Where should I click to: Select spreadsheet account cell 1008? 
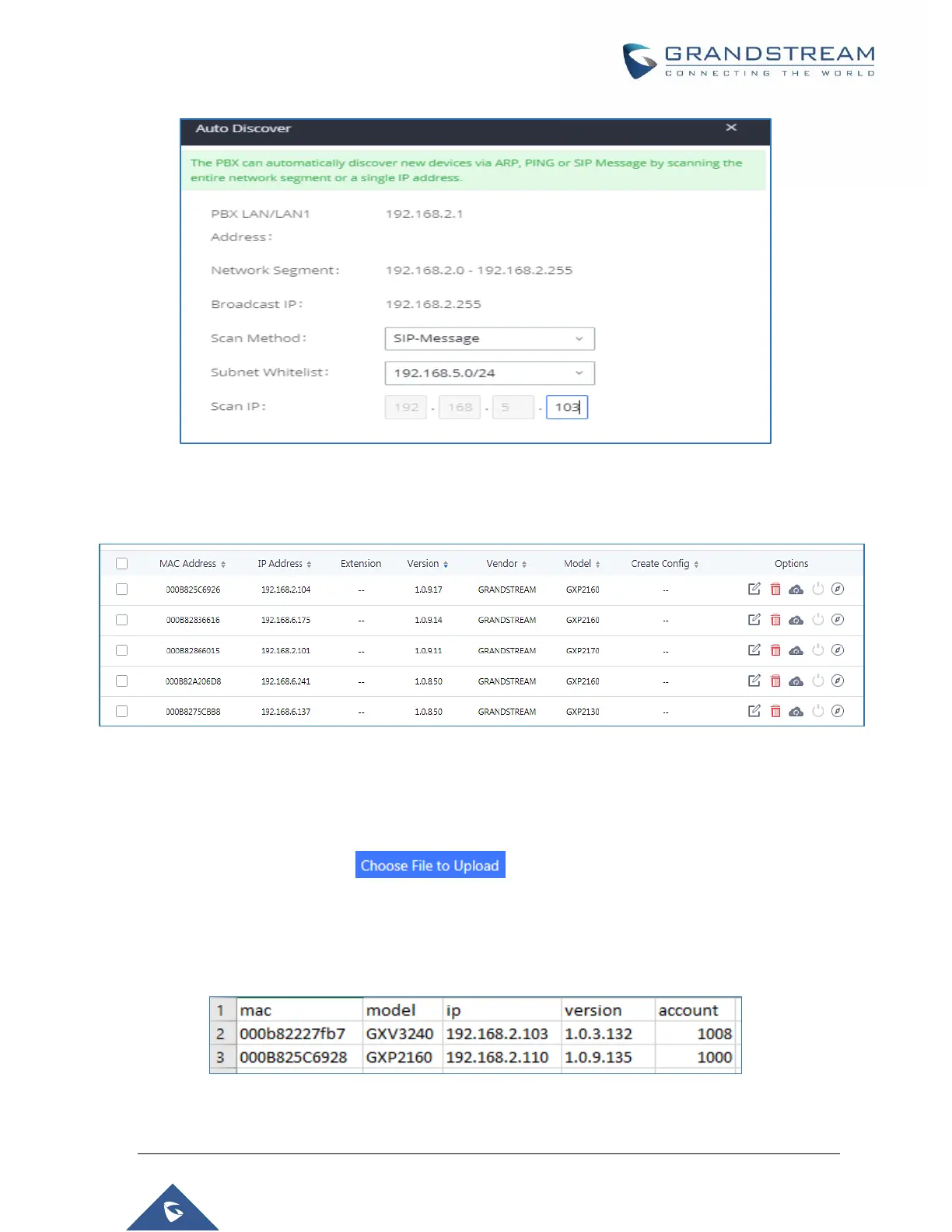[695, 1034]
